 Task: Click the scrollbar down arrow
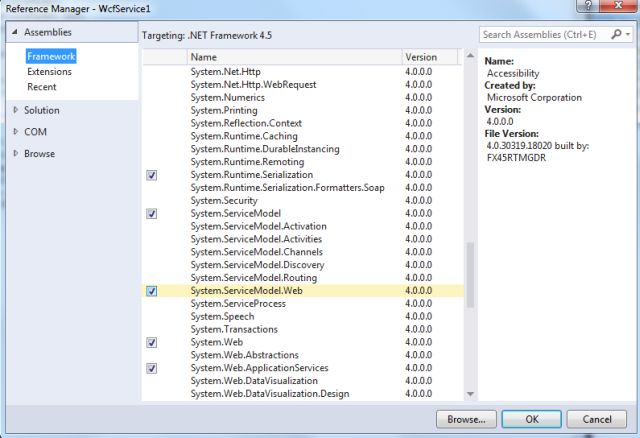click(470, 394)
